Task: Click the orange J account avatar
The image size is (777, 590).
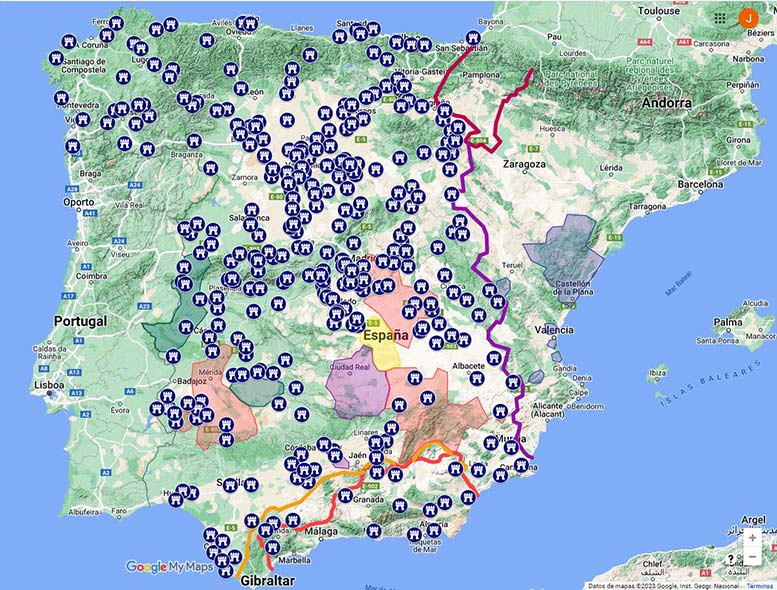Action: tap(747, 17)
